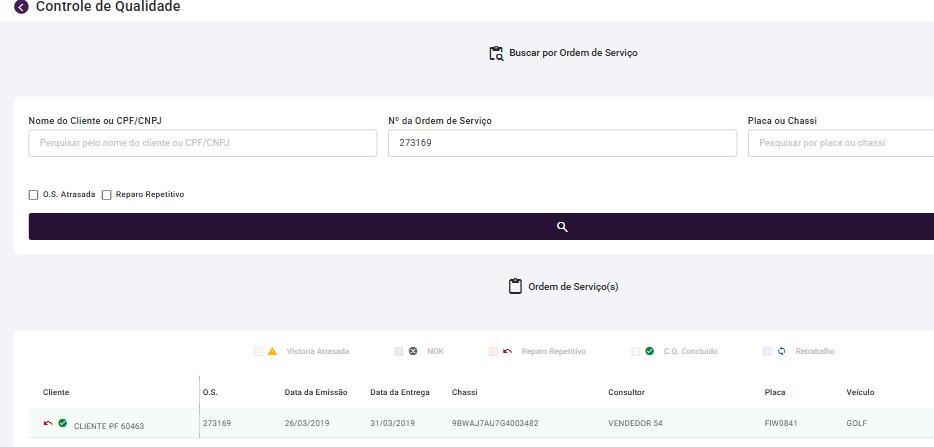The image size is (934, 447).
Task: Toggle the Reparo Repetitivo checkbox under search fields
Action: pos(107,195)
